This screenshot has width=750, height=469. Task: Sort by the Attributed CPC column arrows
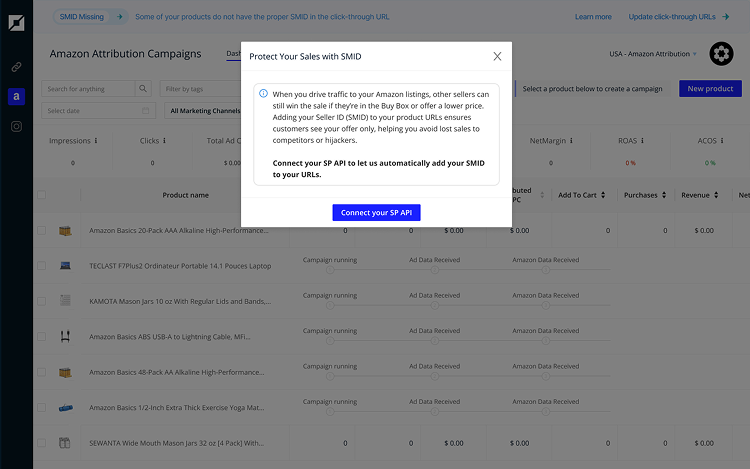[542, 195]
